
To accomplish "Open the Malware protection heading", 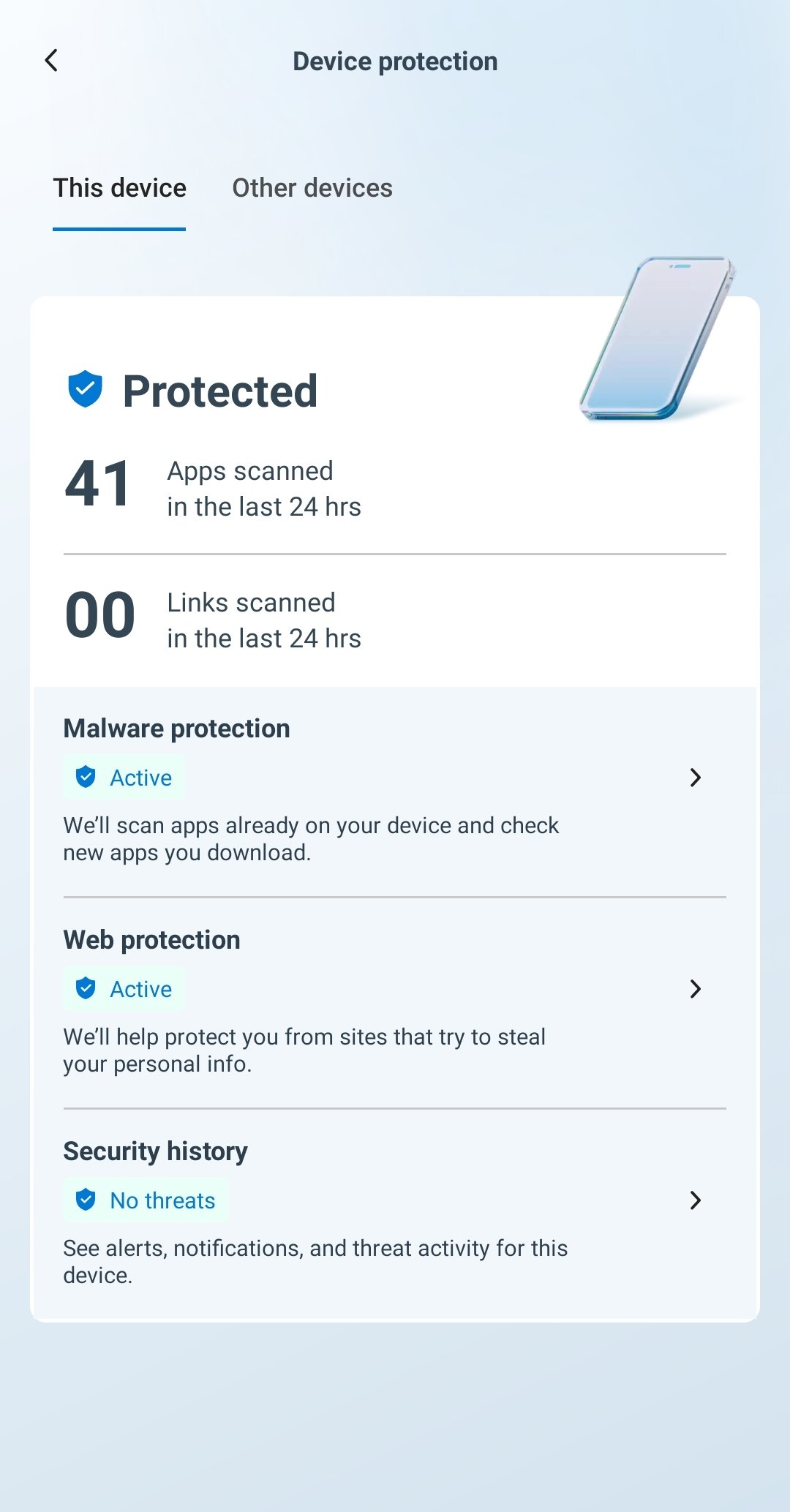I will pyautogui.click(x=176, y=729).
